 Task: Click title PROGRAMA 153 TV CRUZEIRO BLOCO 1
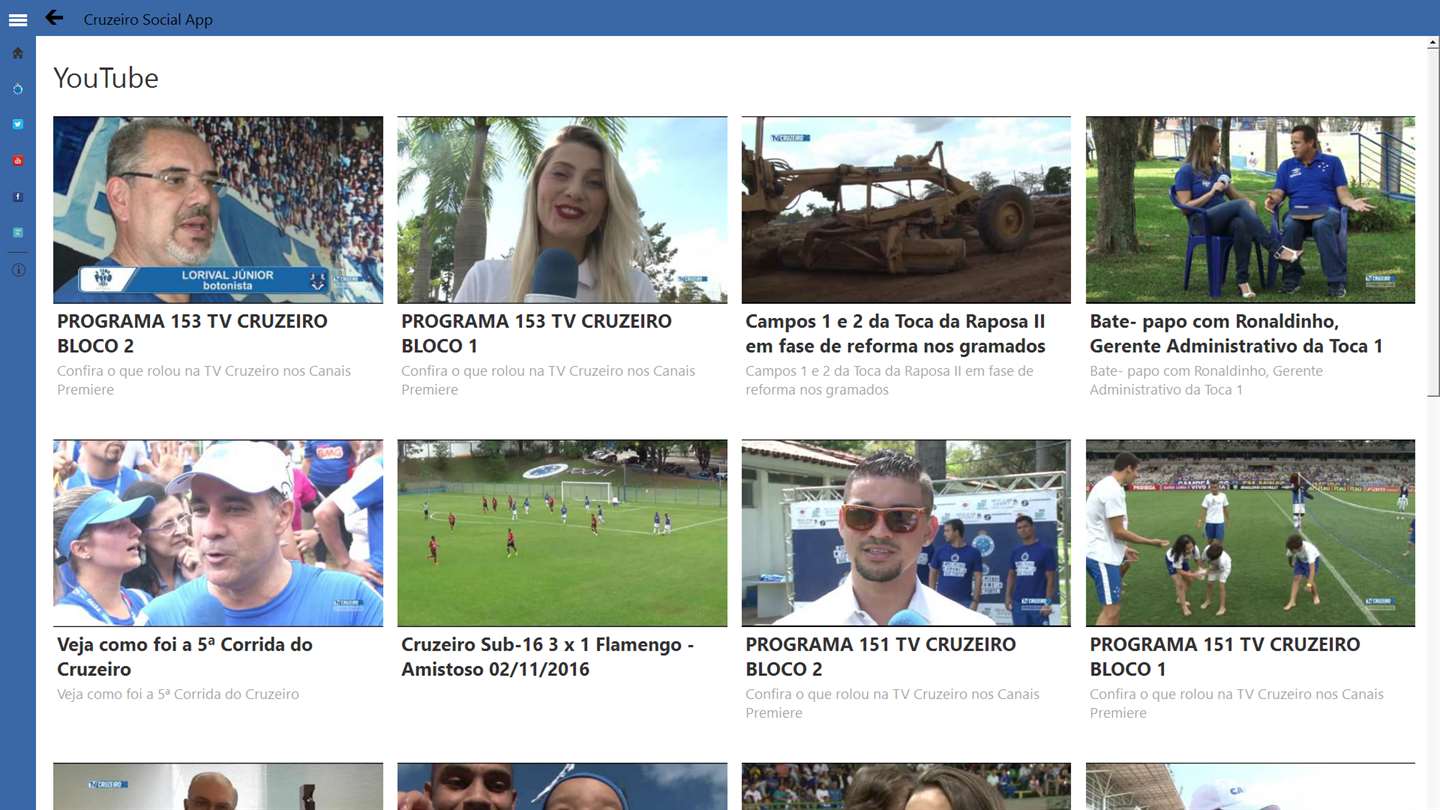[536, 334]
